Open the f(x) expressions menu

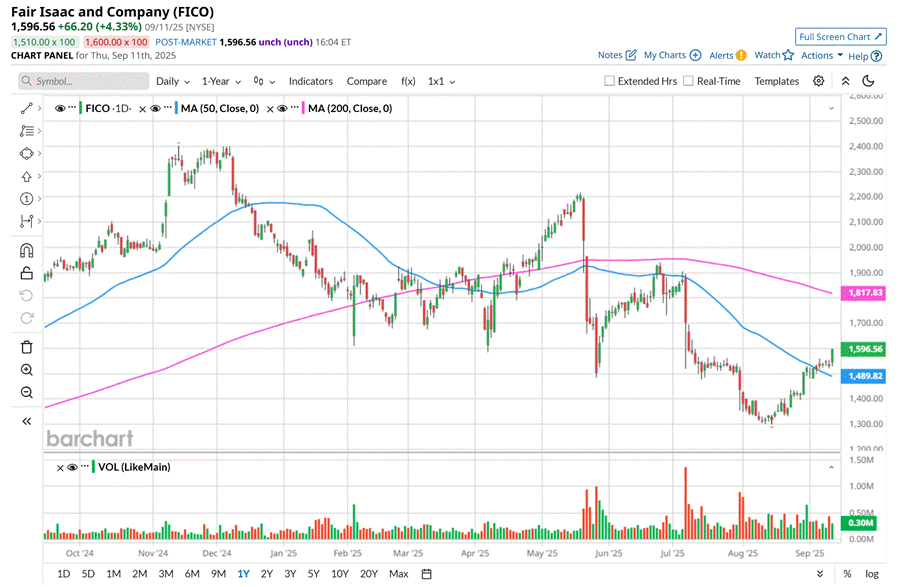pyautogui.click(x=408, y=81)
